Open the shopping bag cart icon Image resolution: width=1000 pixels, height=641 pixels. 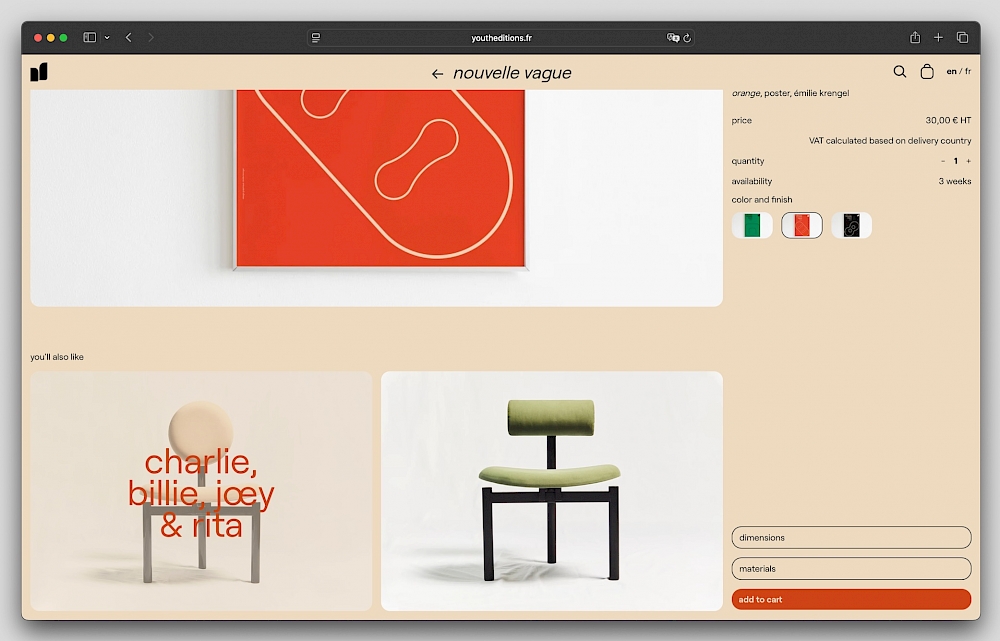(x=926, y=72)
